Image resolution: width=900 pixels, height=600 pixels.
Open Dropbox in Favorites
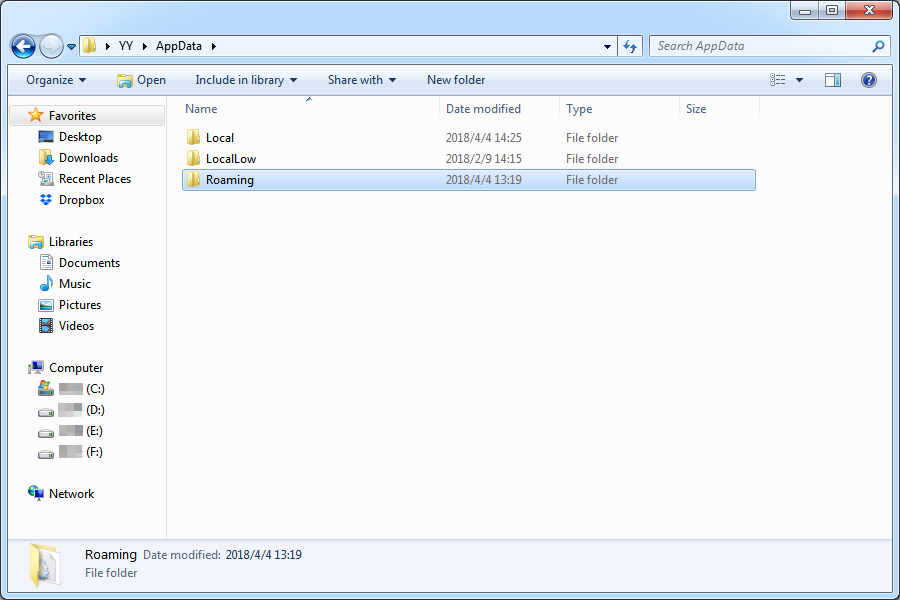[x=82, y=200]
